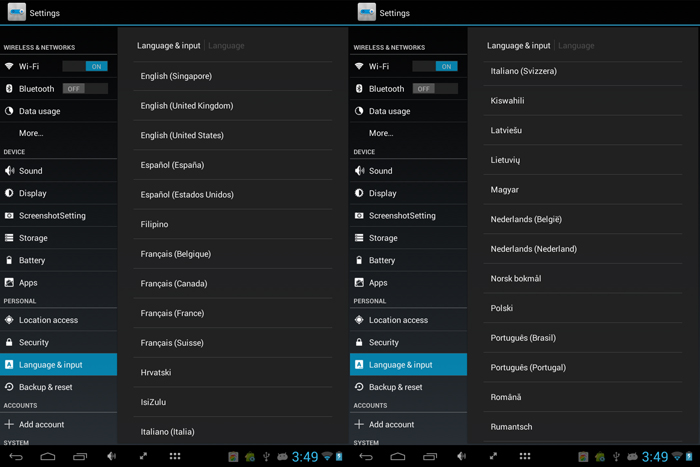Open Apps icon on right screen

tap(359, 283)
